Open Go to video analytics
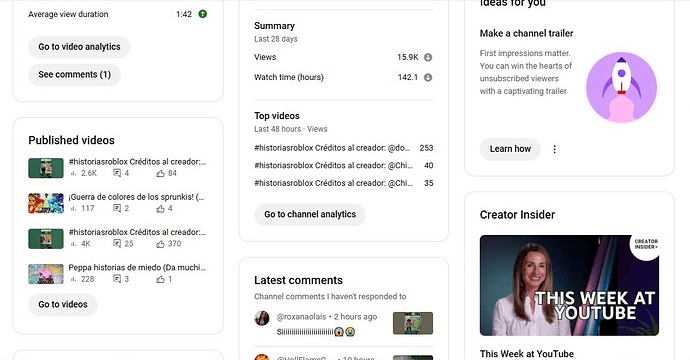690x360 pixels. 79,47
